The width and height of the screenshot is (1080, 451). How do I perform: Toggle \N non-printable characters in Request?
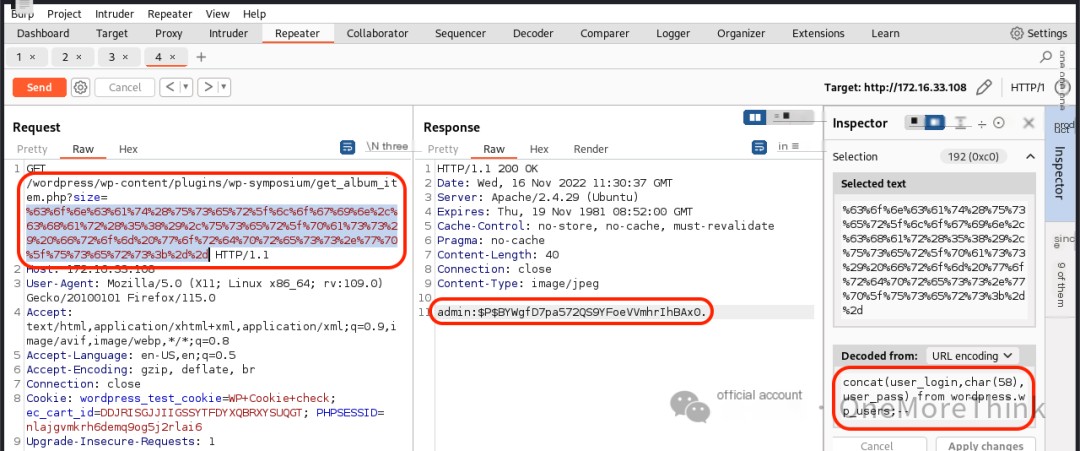(x=386, y=147)
